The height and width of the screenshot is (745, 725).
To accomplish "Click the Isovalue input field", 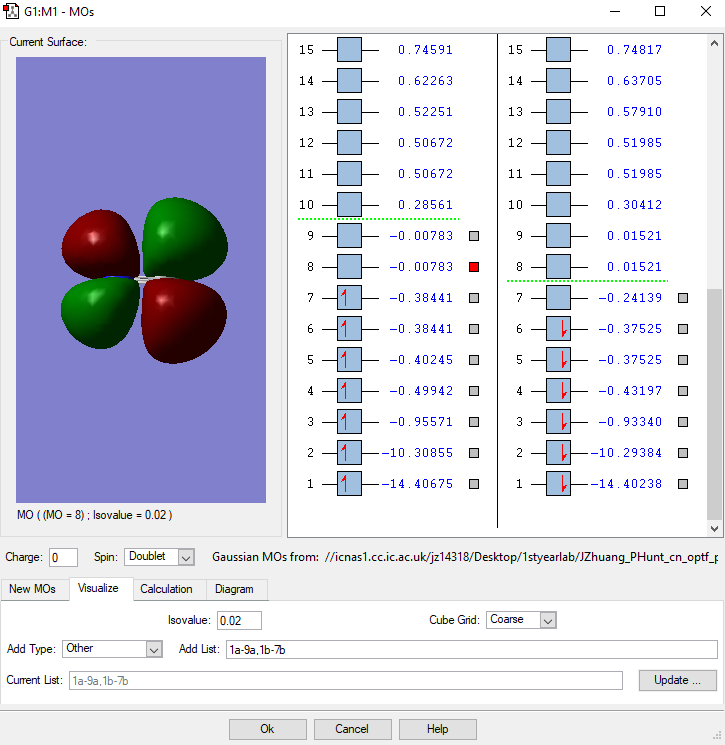I will [239, 620].
